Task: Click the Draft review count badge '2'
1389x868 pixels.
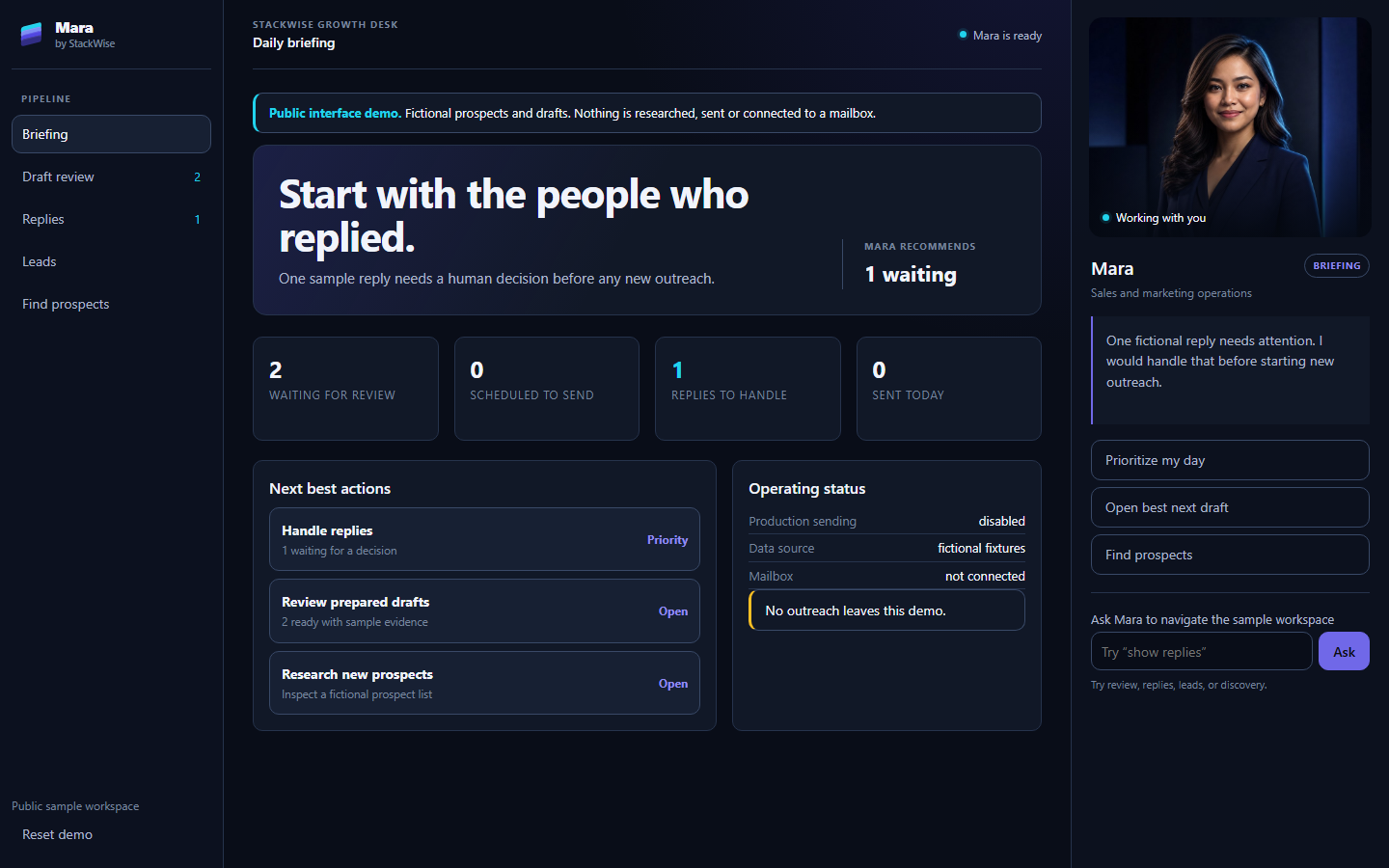Action: 198,176
